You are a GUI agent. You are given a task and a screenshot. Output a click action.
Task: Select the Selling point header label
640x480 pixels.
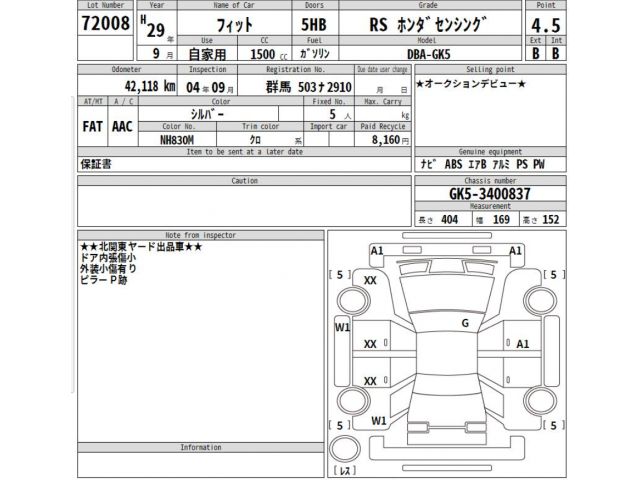490,69
